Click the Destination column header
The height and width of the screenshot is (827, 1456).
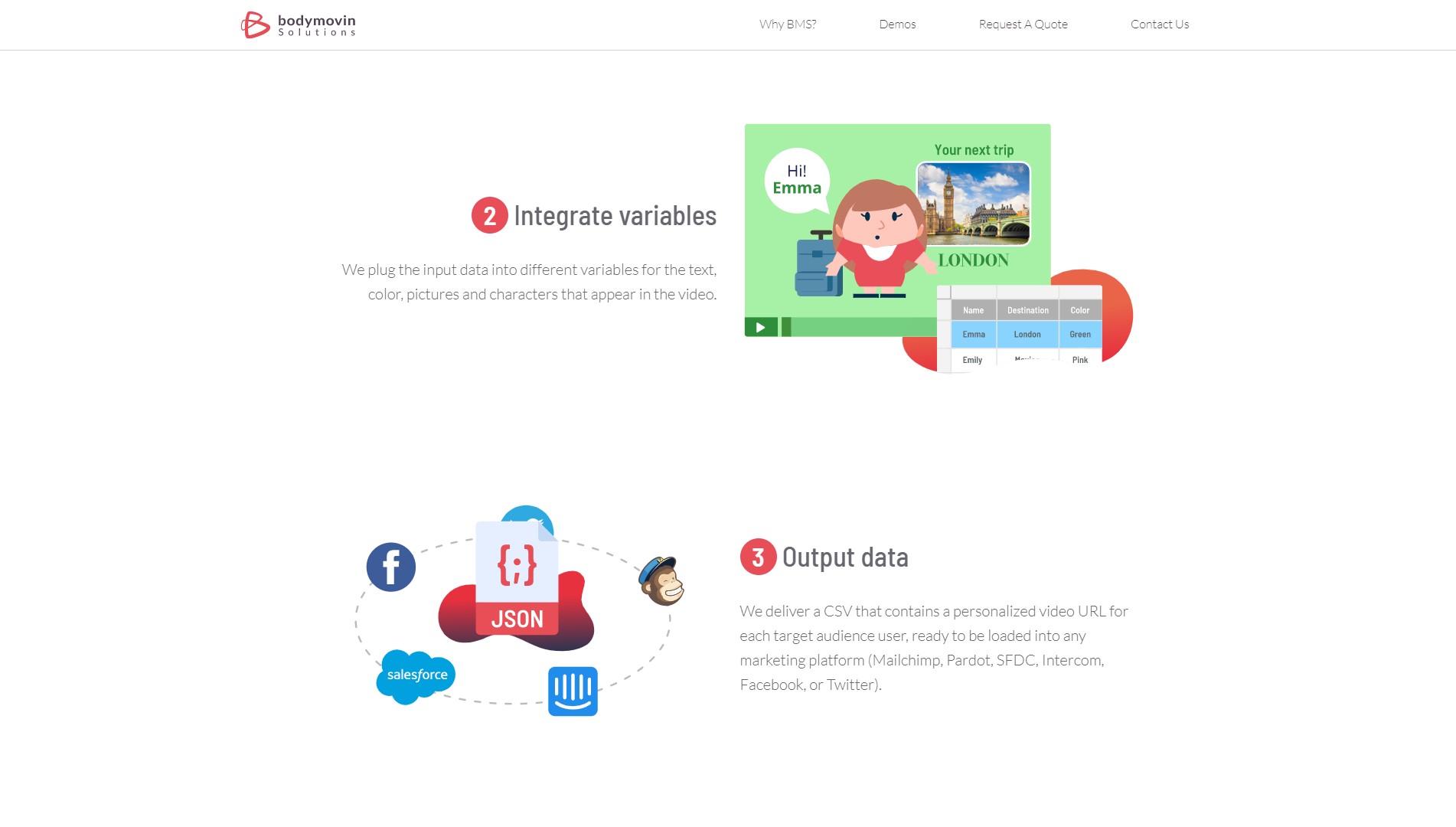pyautogui.click(x=1027, y=310)
